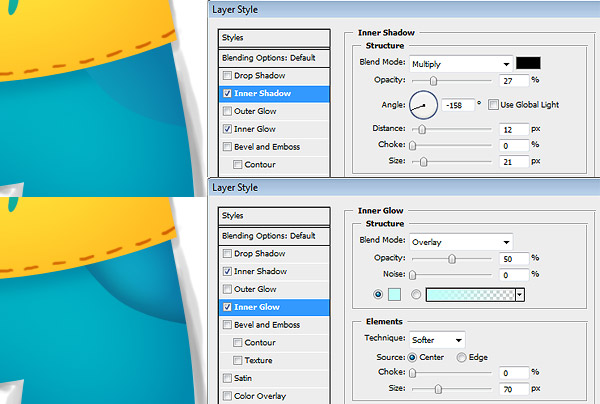
Task: Check Contour option in lower dialog
Action: [238, 342]
